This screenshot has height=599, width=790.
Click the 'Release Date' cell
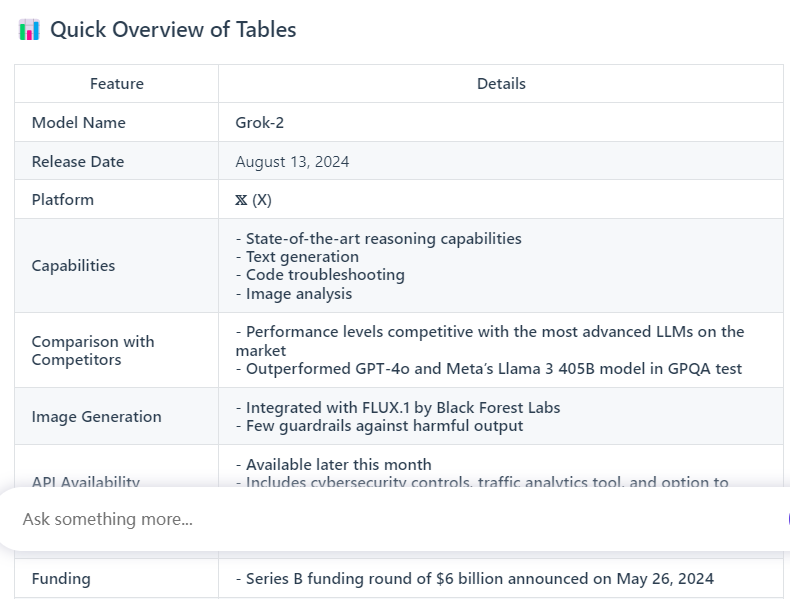pos(116,161)
